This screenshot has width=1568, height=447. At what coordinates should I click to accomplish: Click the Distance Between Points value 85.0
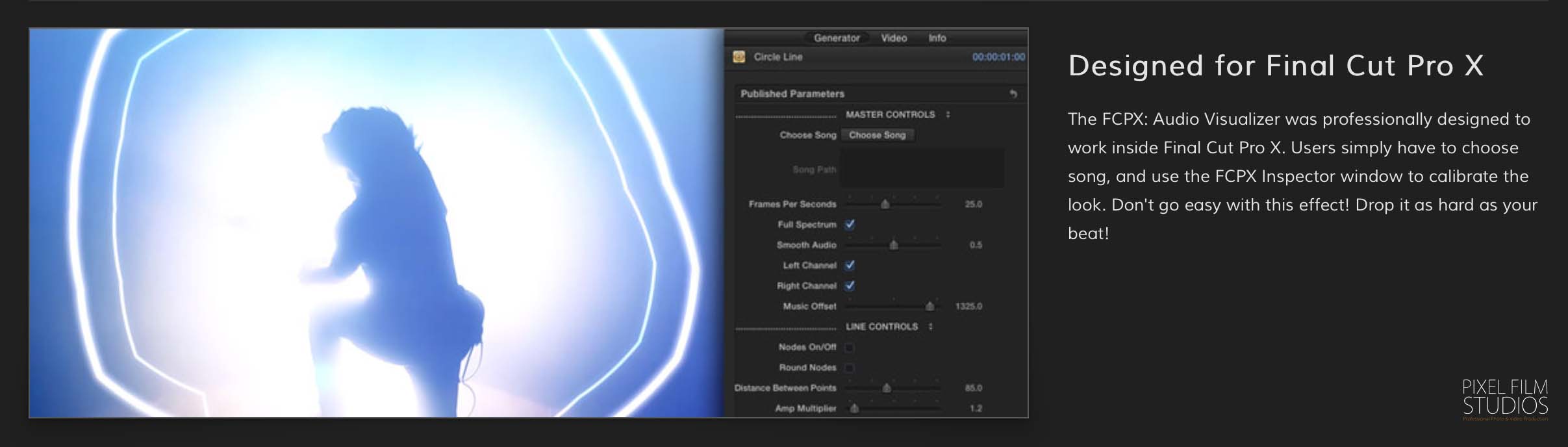tap(973, 388)
